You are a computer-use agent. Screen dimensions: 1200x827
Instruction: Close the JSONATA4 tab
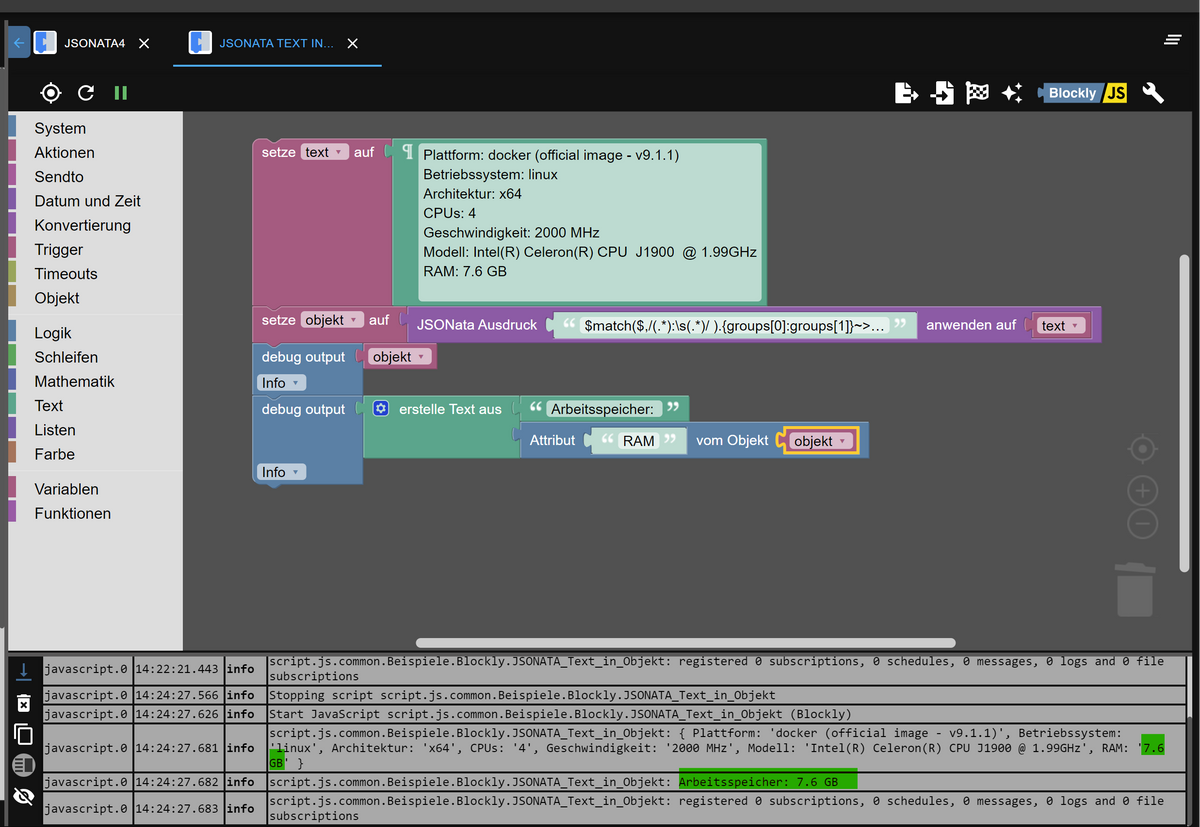pyautogui.click(x=144, y=43)
